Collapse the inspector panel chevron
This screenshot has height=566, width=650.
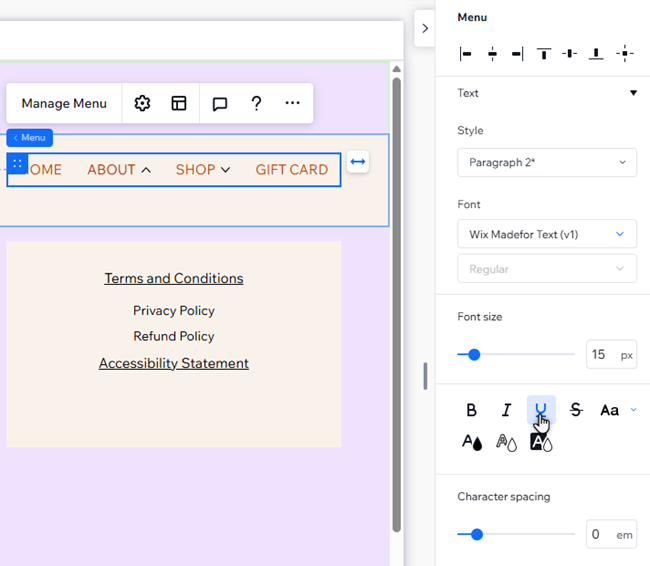click(x=425, y=28)
